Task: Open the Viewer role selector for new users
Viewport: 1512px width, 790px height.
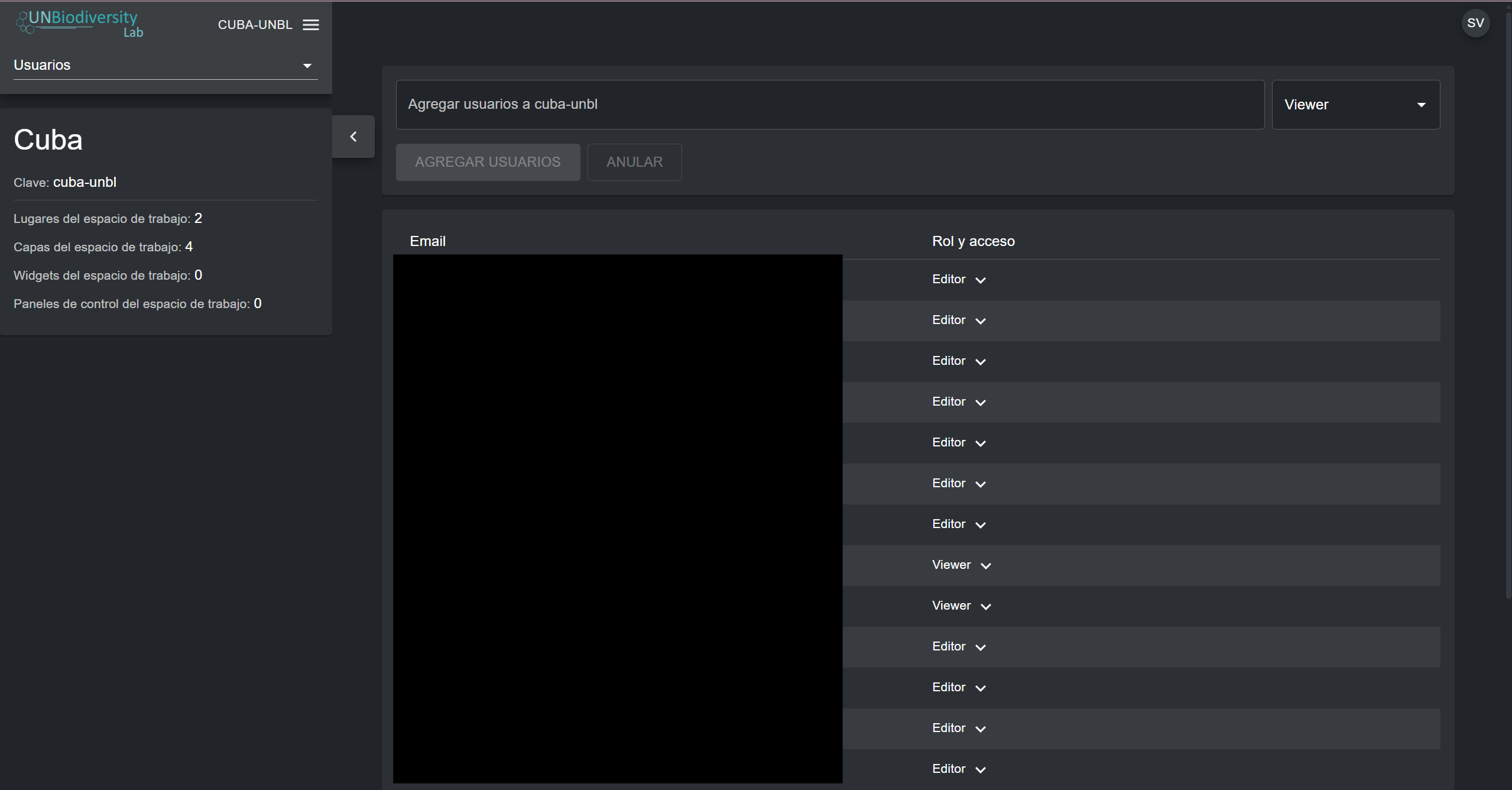Action: pos(1355,105)
